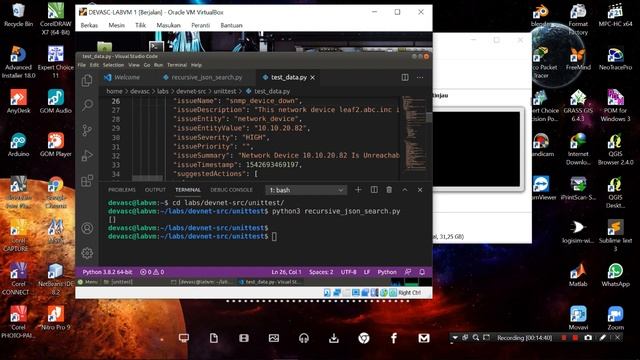Image resolution: width=640 pixels, height=360 pixels.
Task: Open the VS Code Search icon
Action: [87, 105]
